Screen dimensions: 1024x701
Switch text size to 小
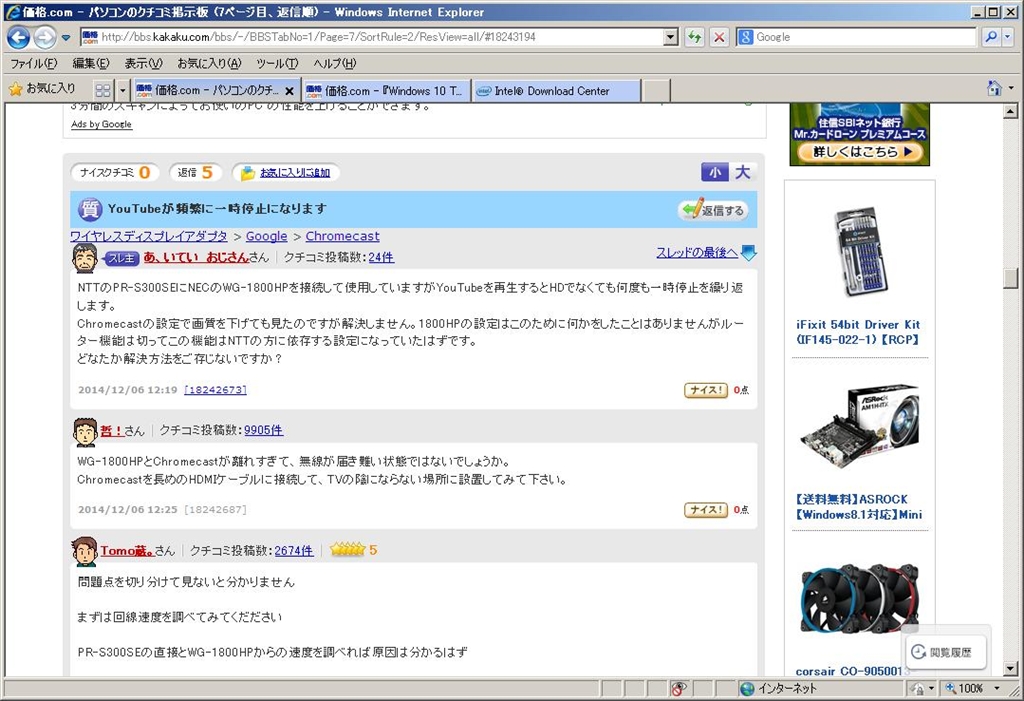(715, 172)
